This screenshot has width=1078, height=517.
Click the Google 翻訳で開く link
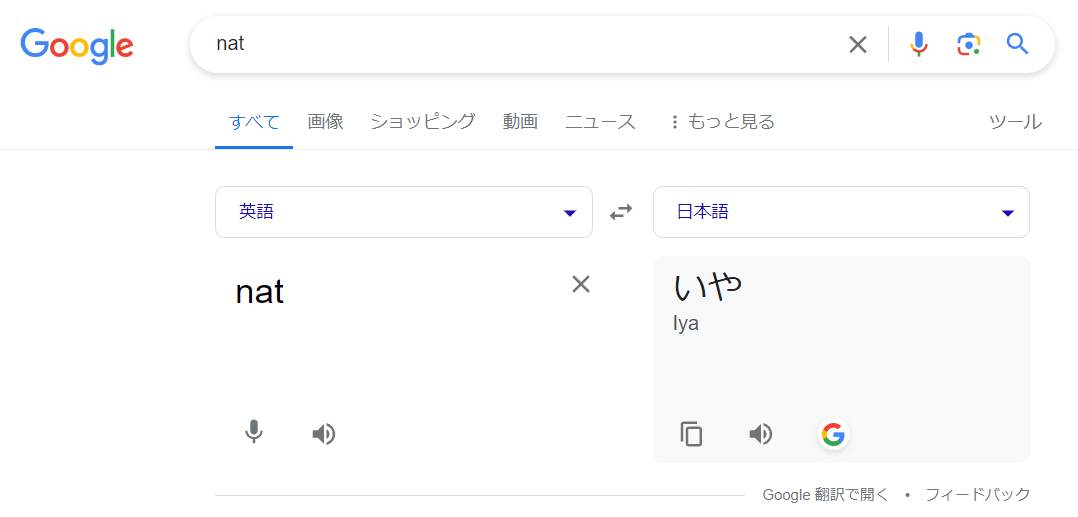(825, 494)
